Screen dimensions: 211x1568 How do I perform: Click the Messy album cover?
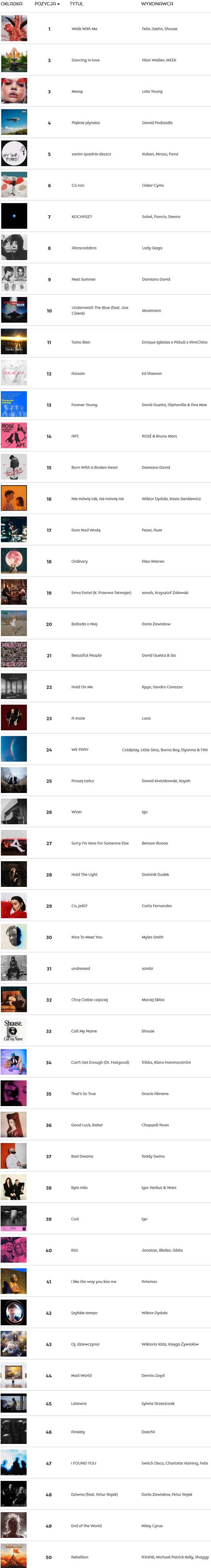14,91
